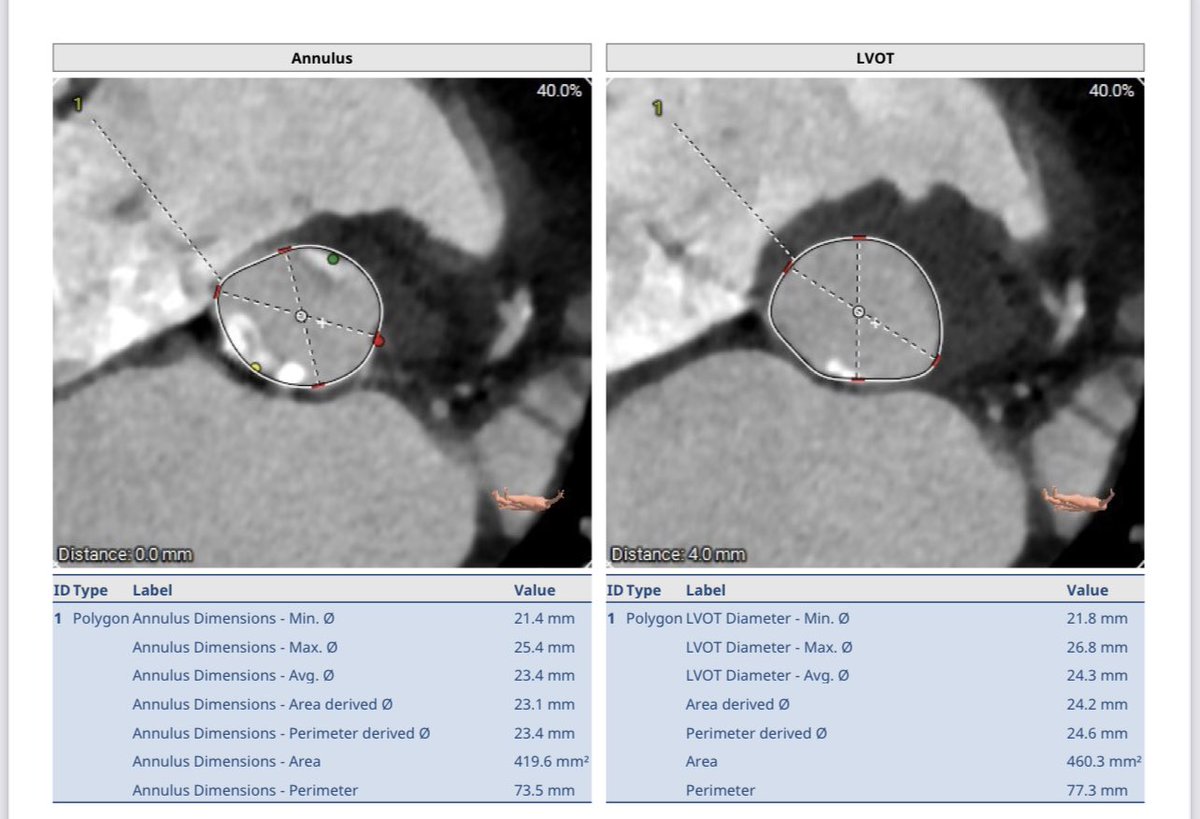Click the ID column header in Annulus table
The width and height of the screenshot is (1200, 819).
click(61, 590)
